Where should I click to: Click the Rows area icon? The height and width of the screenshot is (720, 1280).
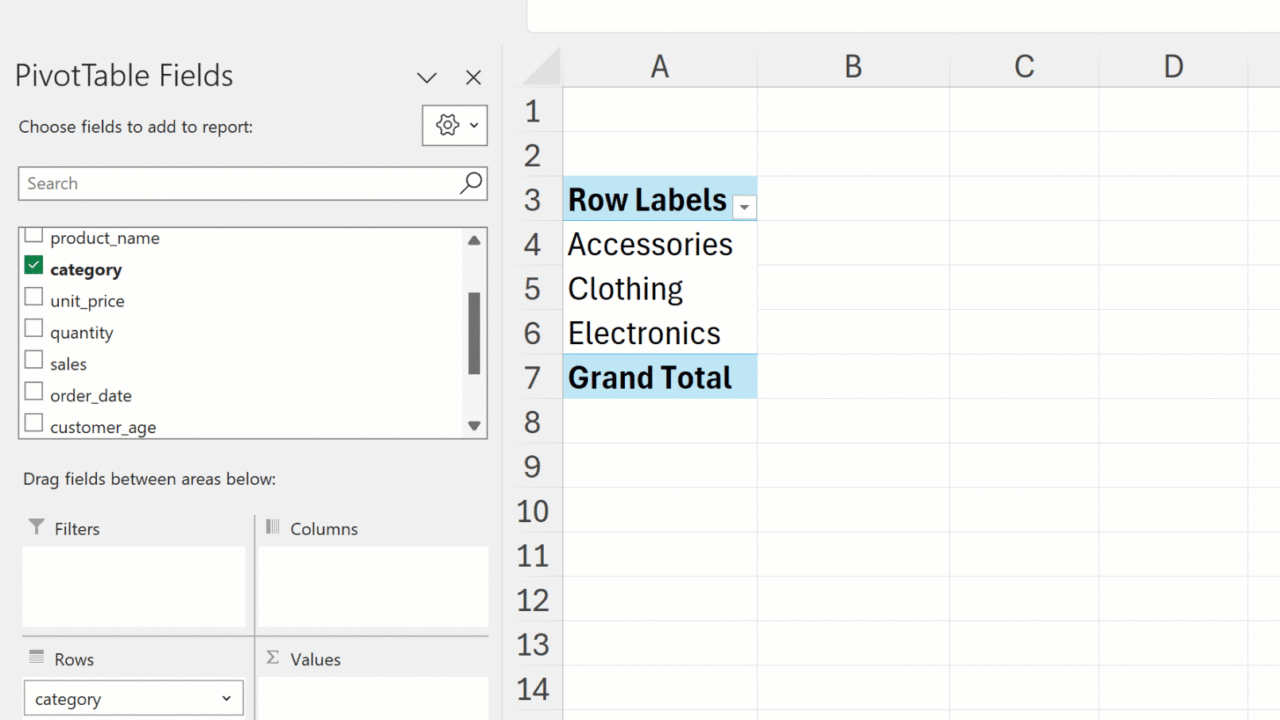pos(37,658)
